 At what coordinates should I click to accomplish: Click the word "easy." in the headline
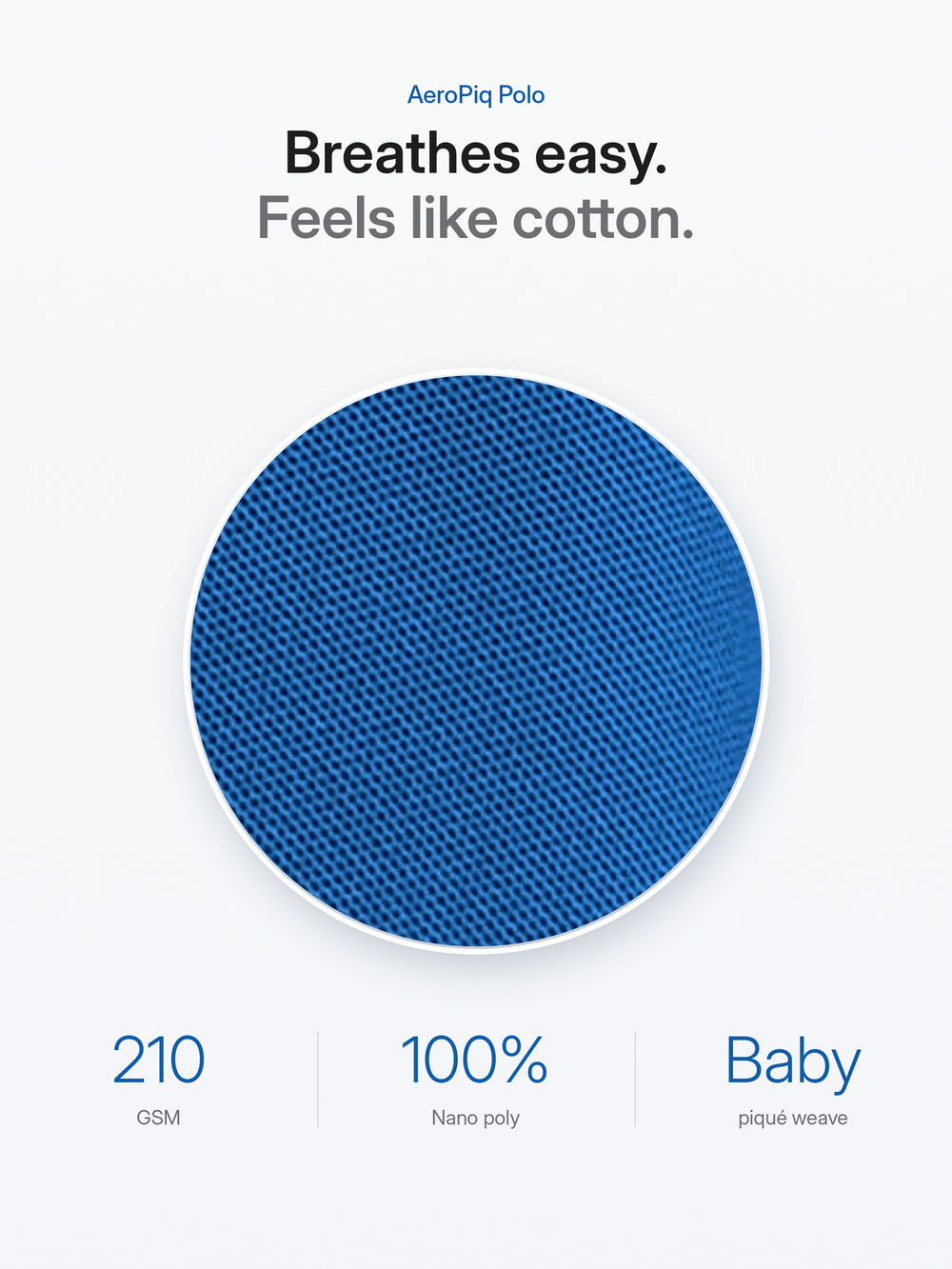(601, 157)
